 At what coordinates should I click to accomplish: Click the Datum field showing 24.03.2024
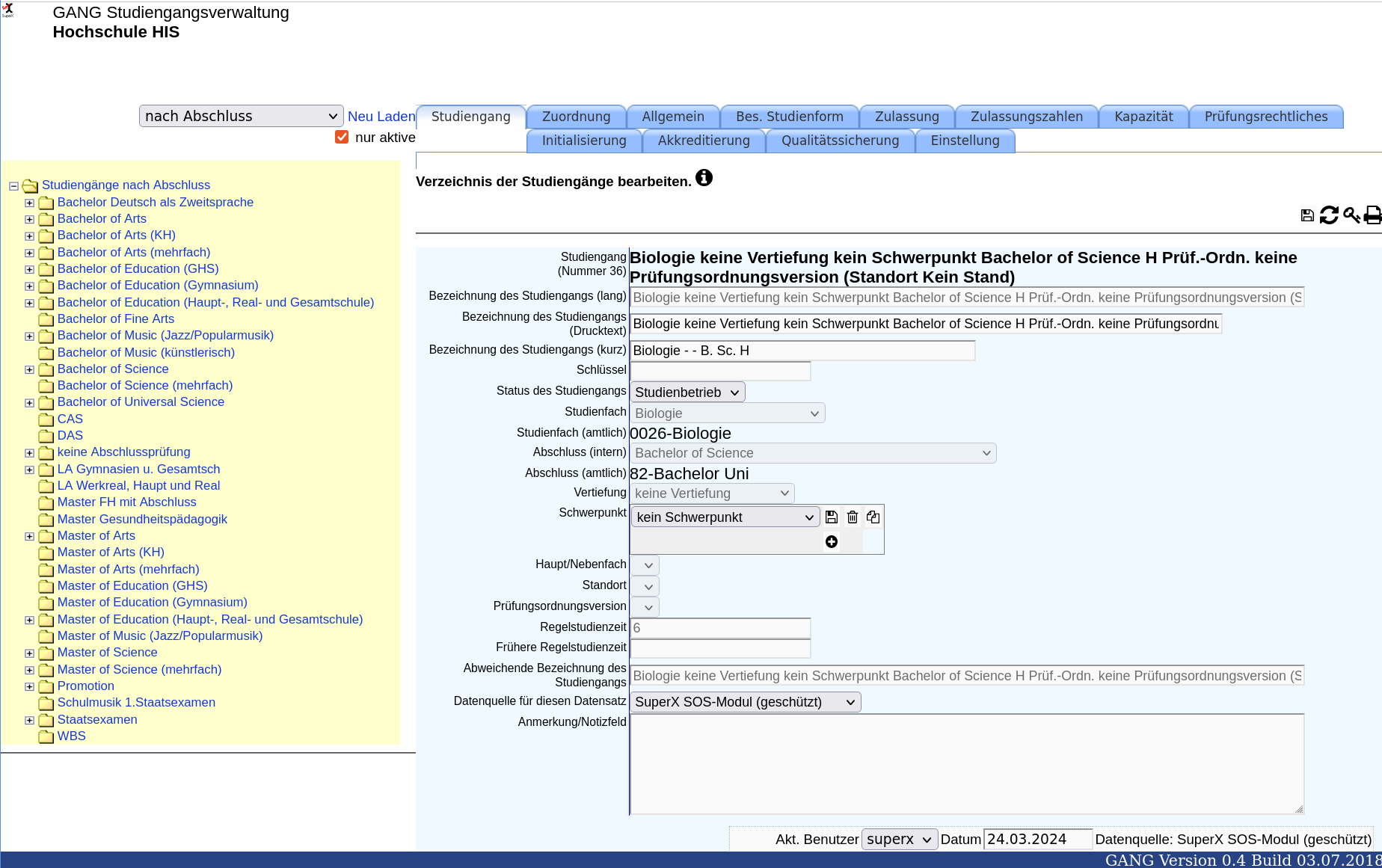(1037, 840)
